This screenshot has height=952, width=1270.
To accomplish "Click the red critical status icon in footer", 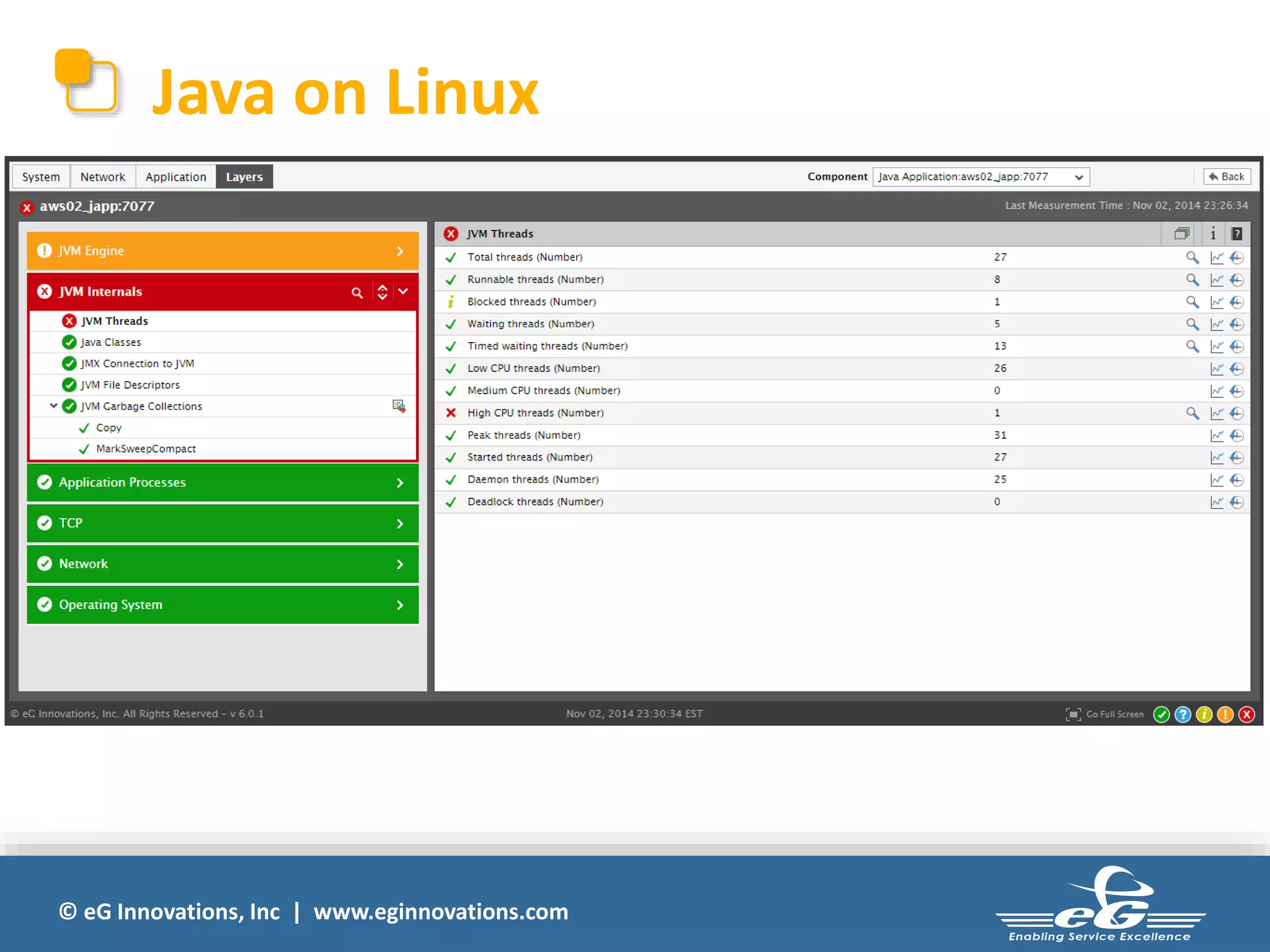I will (x=1246, y=715).
